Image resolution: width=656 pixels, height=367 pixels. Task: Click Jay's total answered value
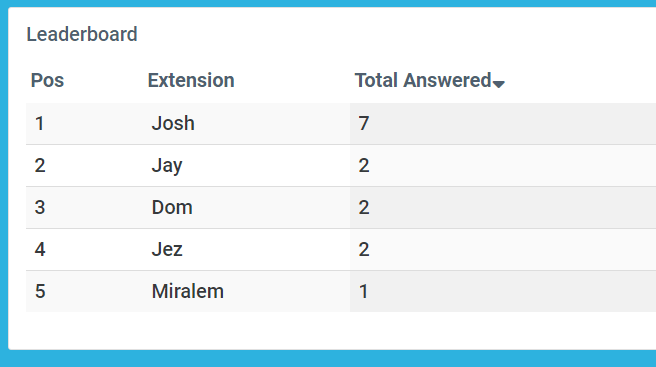364,166
